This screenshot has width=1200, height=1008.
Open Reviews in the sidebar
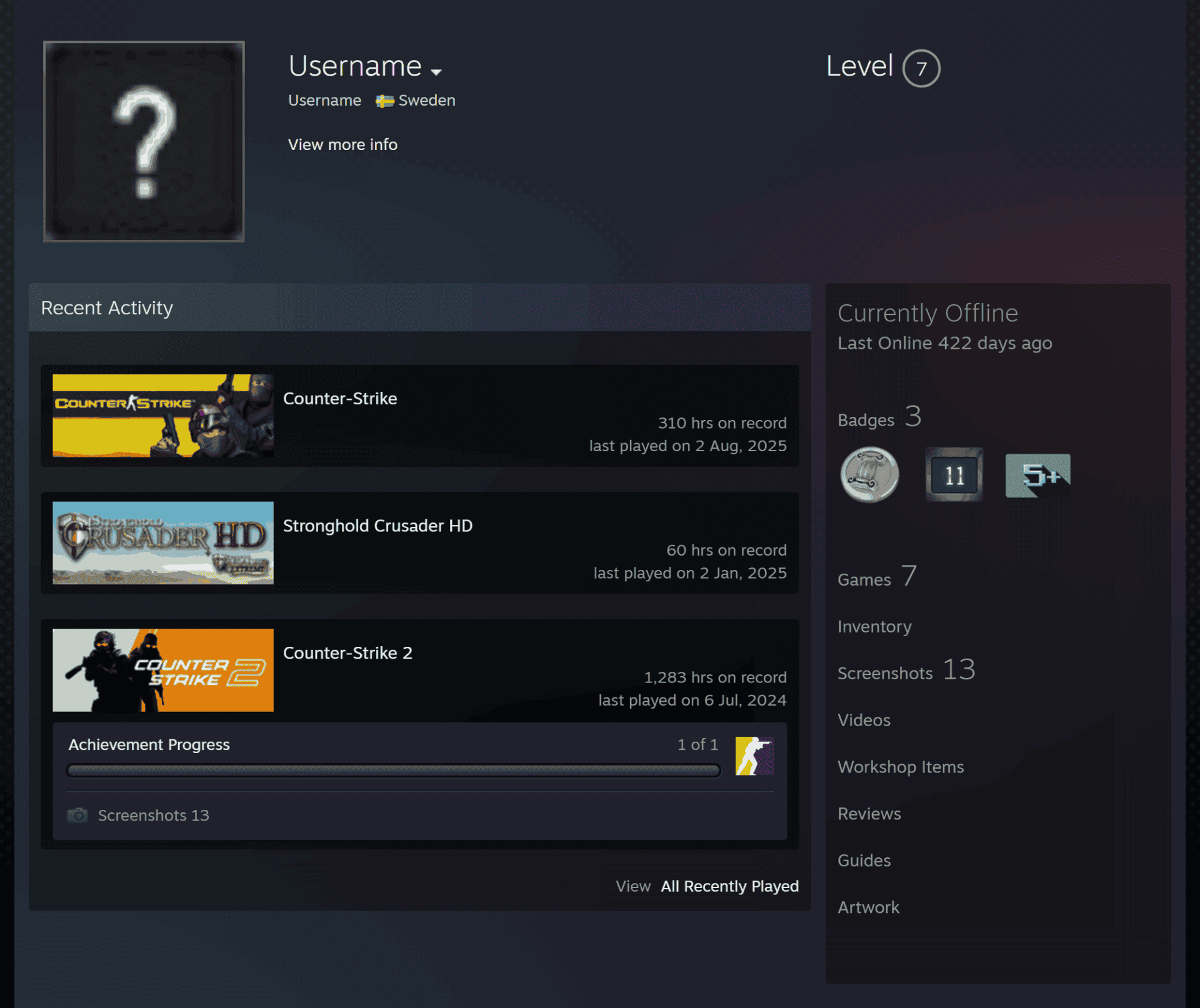click(869, 814)
